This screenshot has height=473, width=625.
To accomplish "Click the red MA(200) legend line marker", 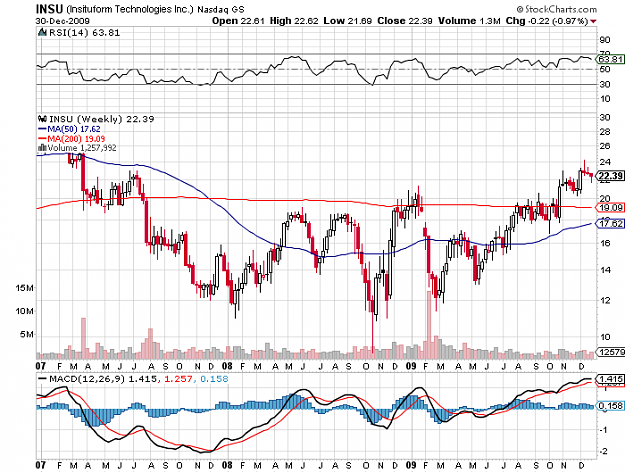I will [42, 139].
